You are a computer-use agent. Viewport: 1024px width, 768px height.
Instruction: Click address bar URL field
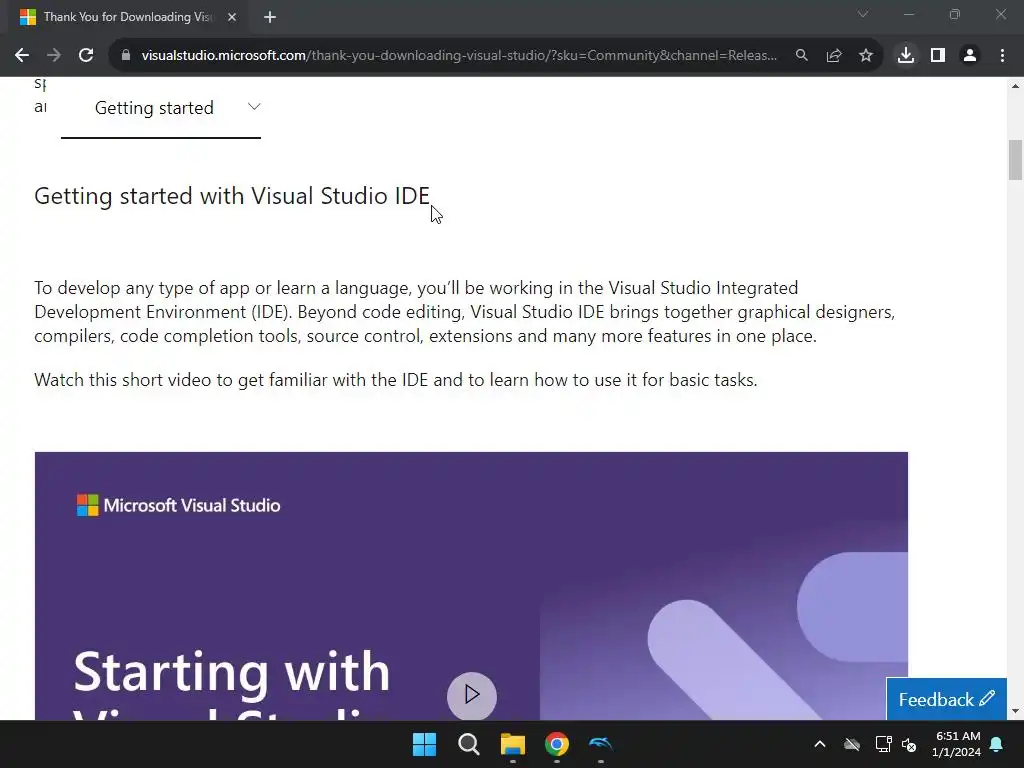point(459,56)
